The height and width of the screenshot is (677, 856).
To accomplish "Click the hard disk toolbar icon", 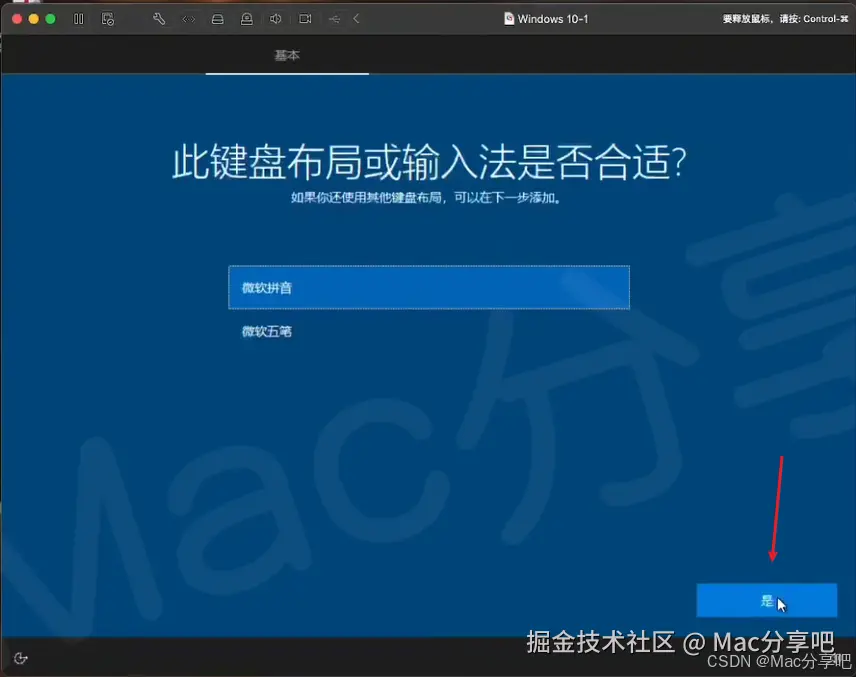I will tap(218, 18).
